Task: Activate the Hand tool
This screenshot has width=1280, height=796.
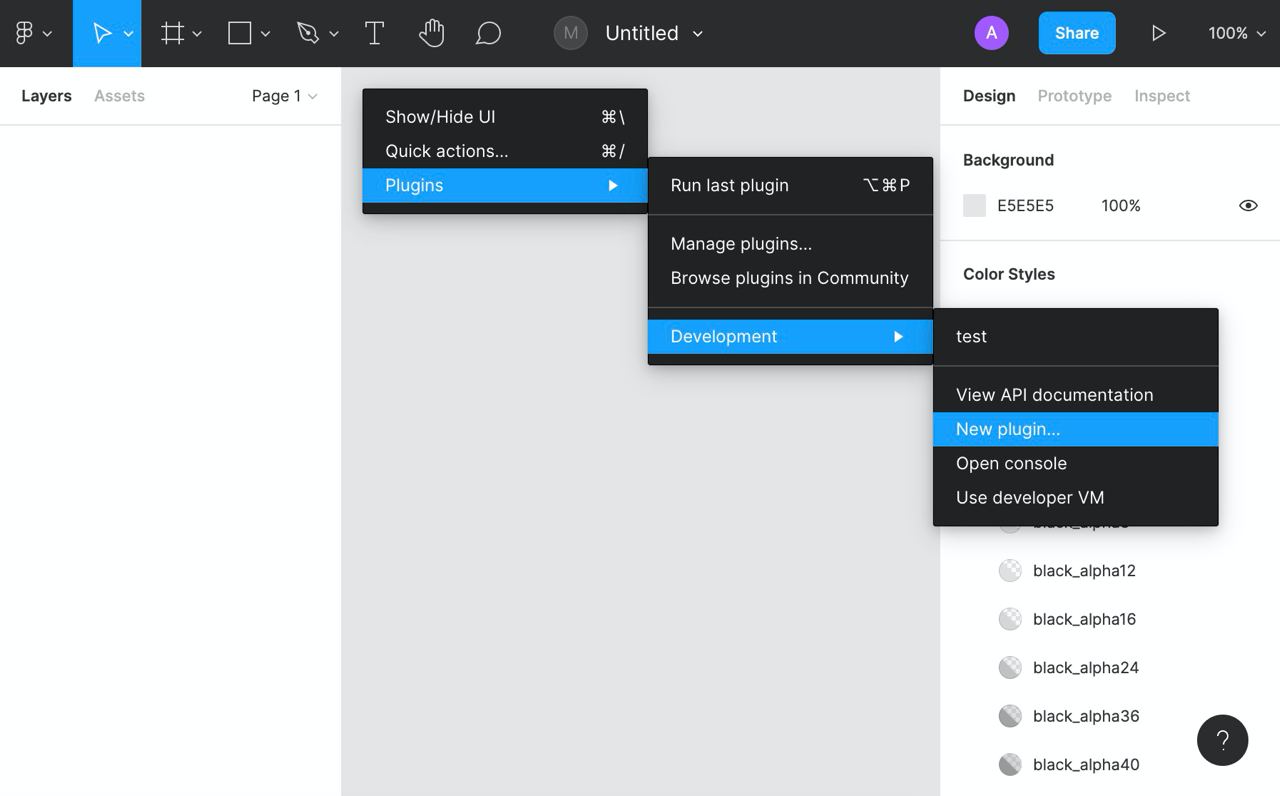Action: point(431,33)
